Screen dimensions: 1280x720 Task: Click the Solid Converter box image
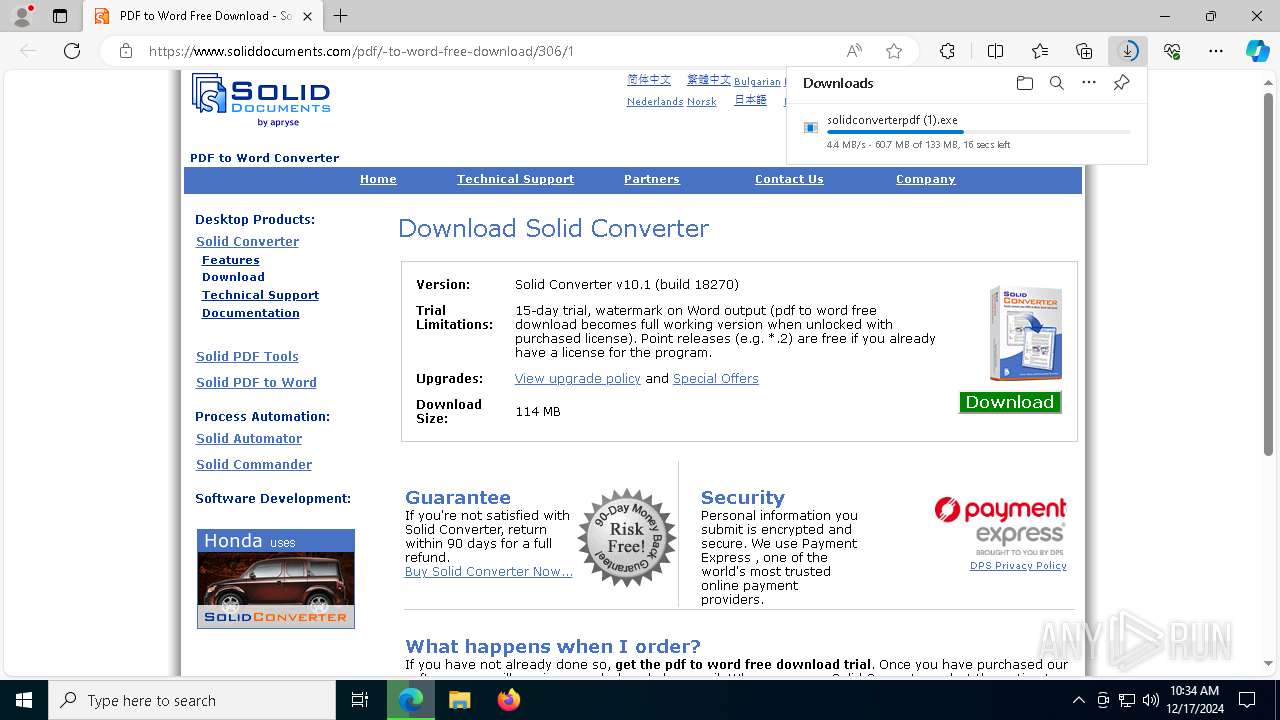click(x=1025, y=333)
